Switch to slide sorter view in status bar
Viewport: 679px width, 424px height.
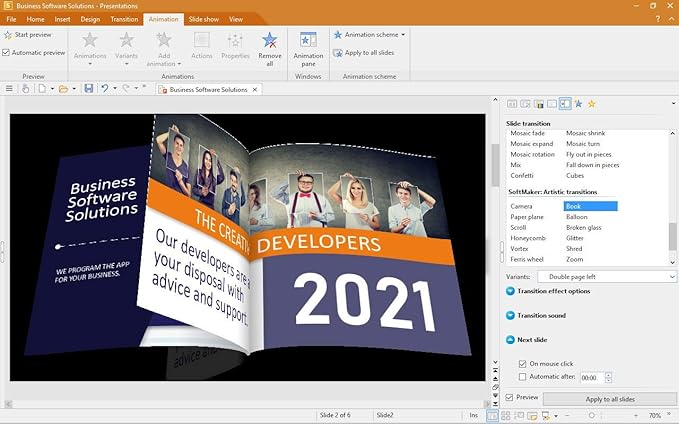505,415
